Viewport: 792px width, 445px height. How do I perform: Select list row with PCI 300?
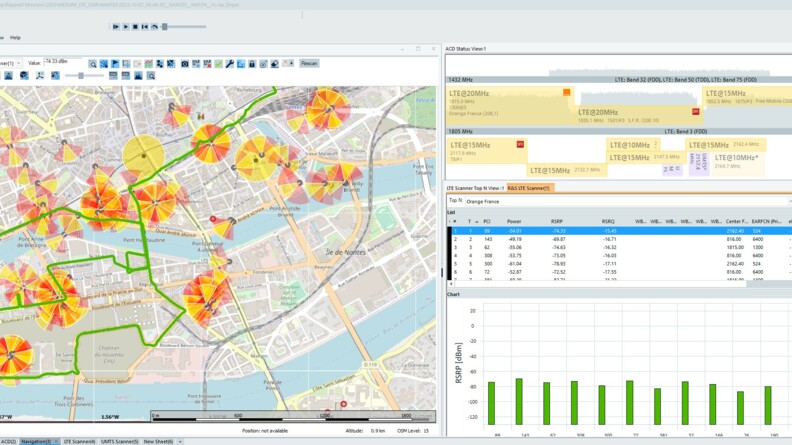[621, 264]
